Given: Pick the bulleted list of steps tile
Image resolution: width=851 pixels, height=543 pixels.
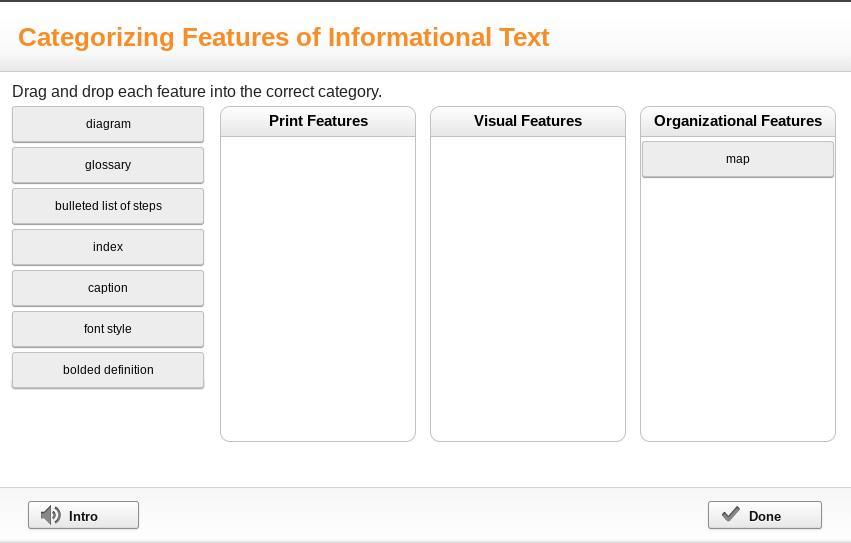Looking at the screenshot, I should pyautogui.click(x=108, y=206).
